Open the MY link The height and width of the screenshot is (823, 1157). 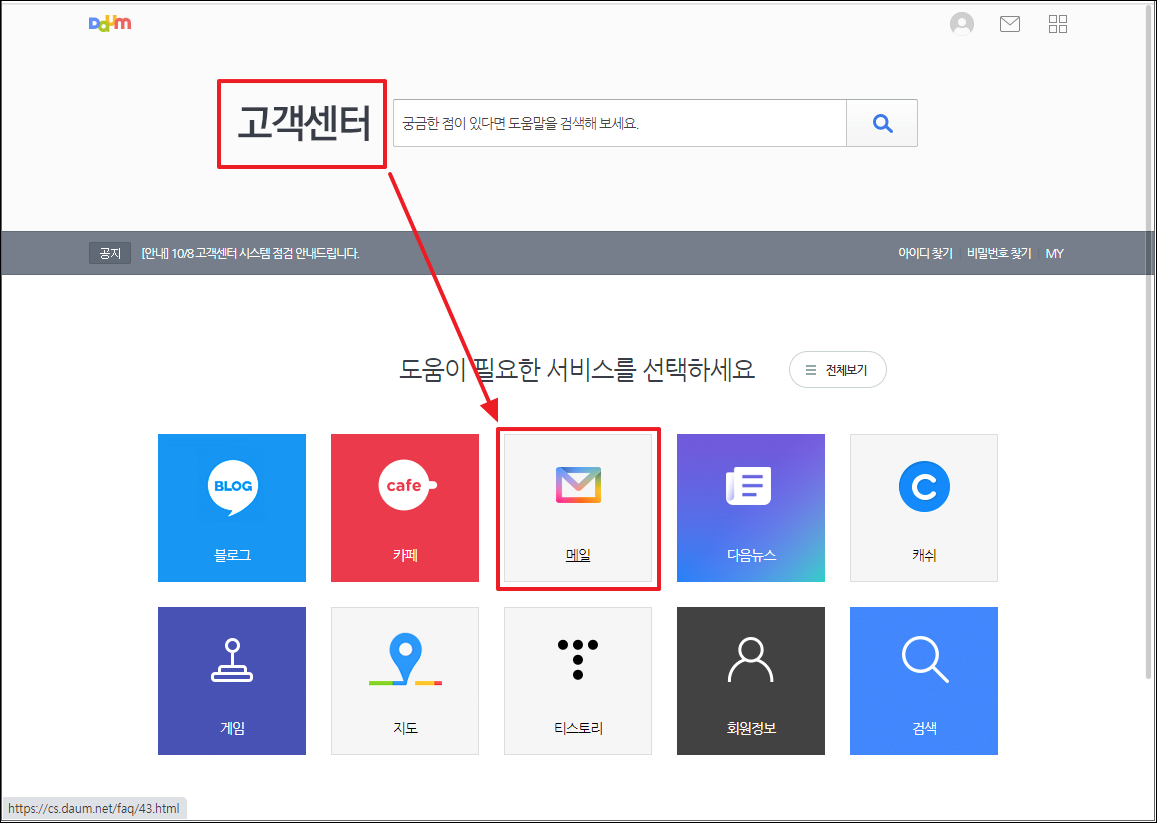click(x=1054, y=253)
